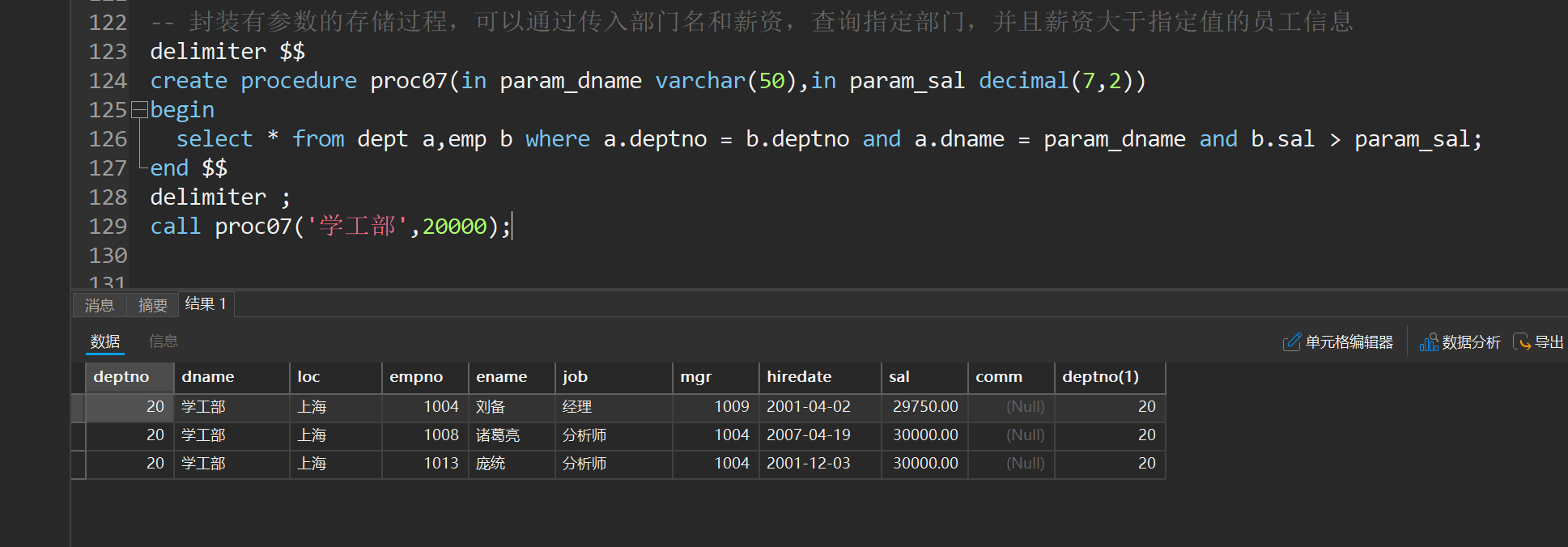Select the job cell 经理
Image resolution: width=1568 pixels, height=547 pixels.
click(614, 407)
